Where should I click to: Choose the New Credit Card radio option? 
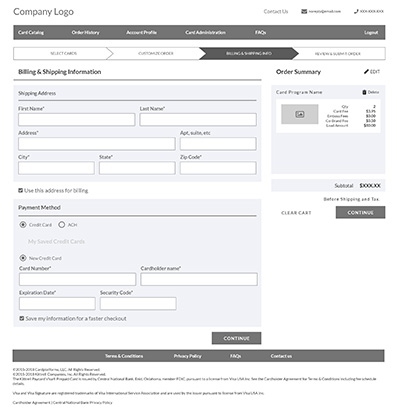[23, 258]
